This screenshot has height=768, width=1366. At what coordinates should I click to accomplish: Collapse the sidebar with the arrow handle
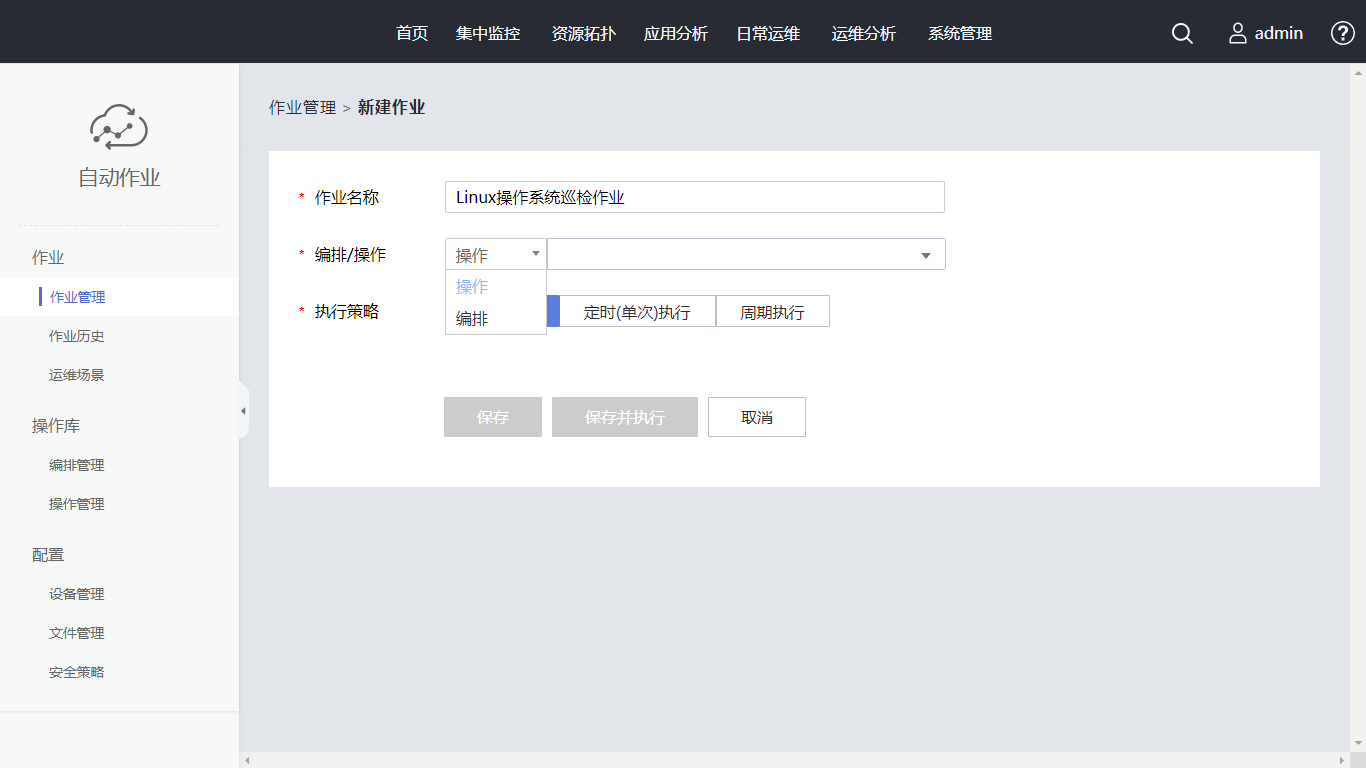(x=243, y=411)
